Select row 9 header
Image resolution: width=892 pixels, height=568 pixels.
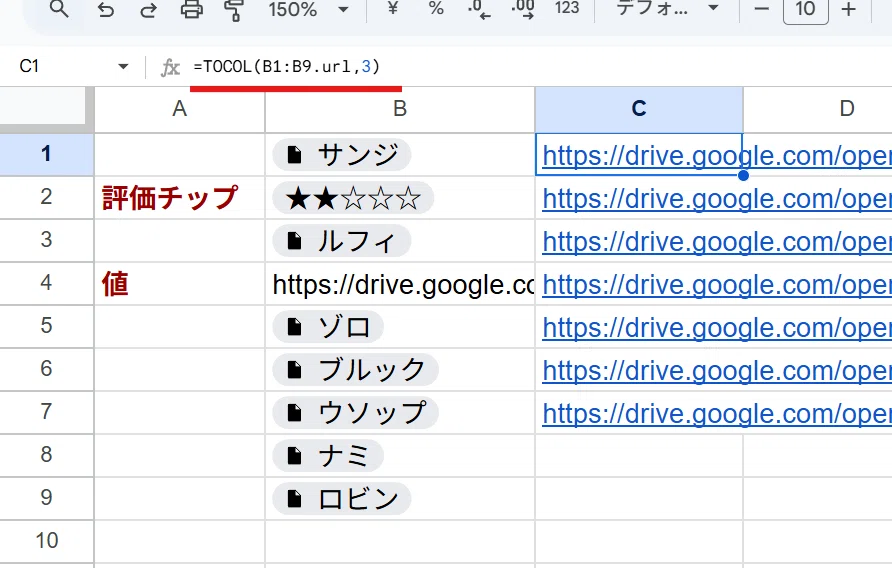[x=46, y=497]
